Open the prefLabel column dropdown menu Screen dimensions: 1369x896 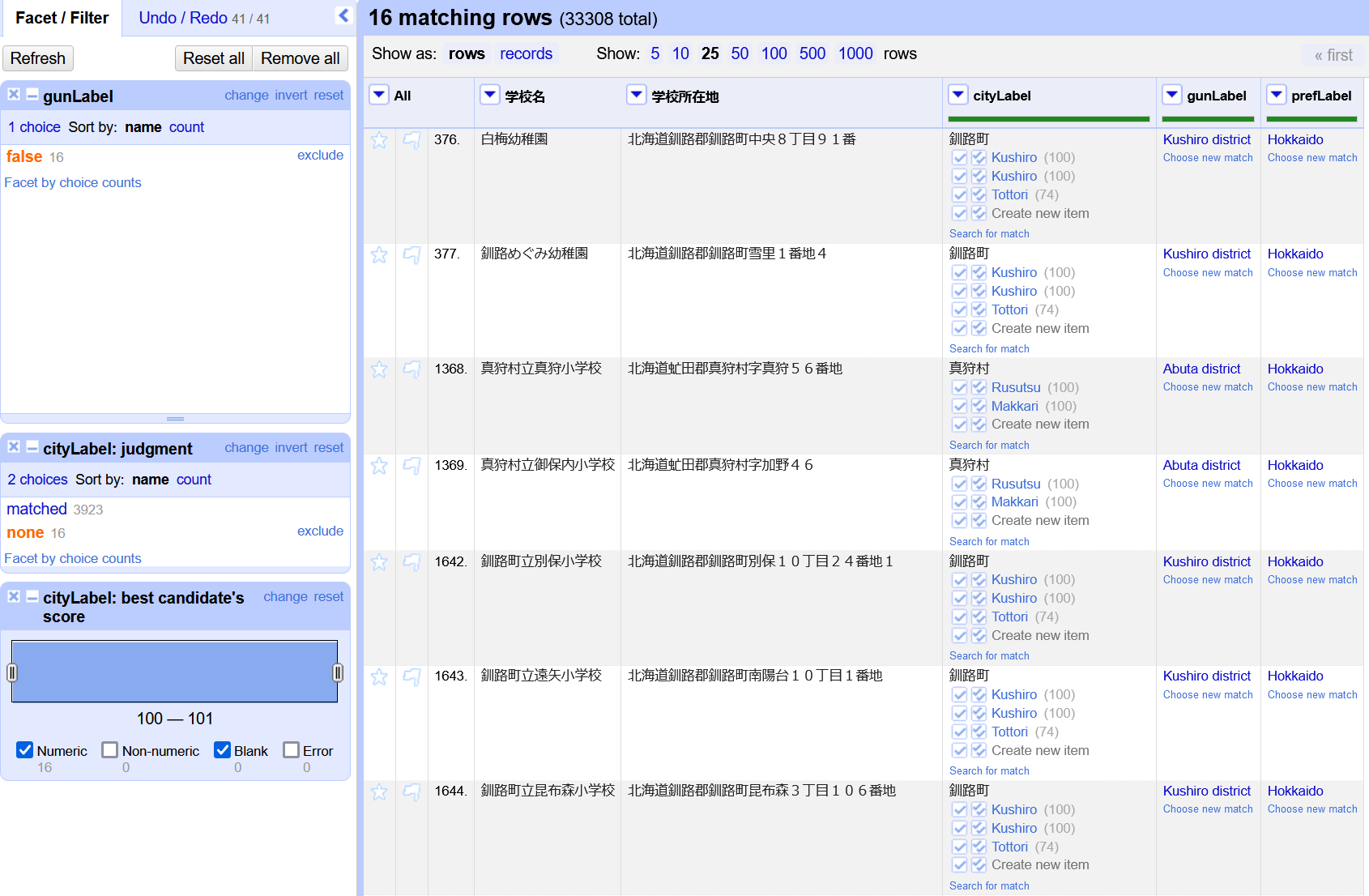[1277, 95]
